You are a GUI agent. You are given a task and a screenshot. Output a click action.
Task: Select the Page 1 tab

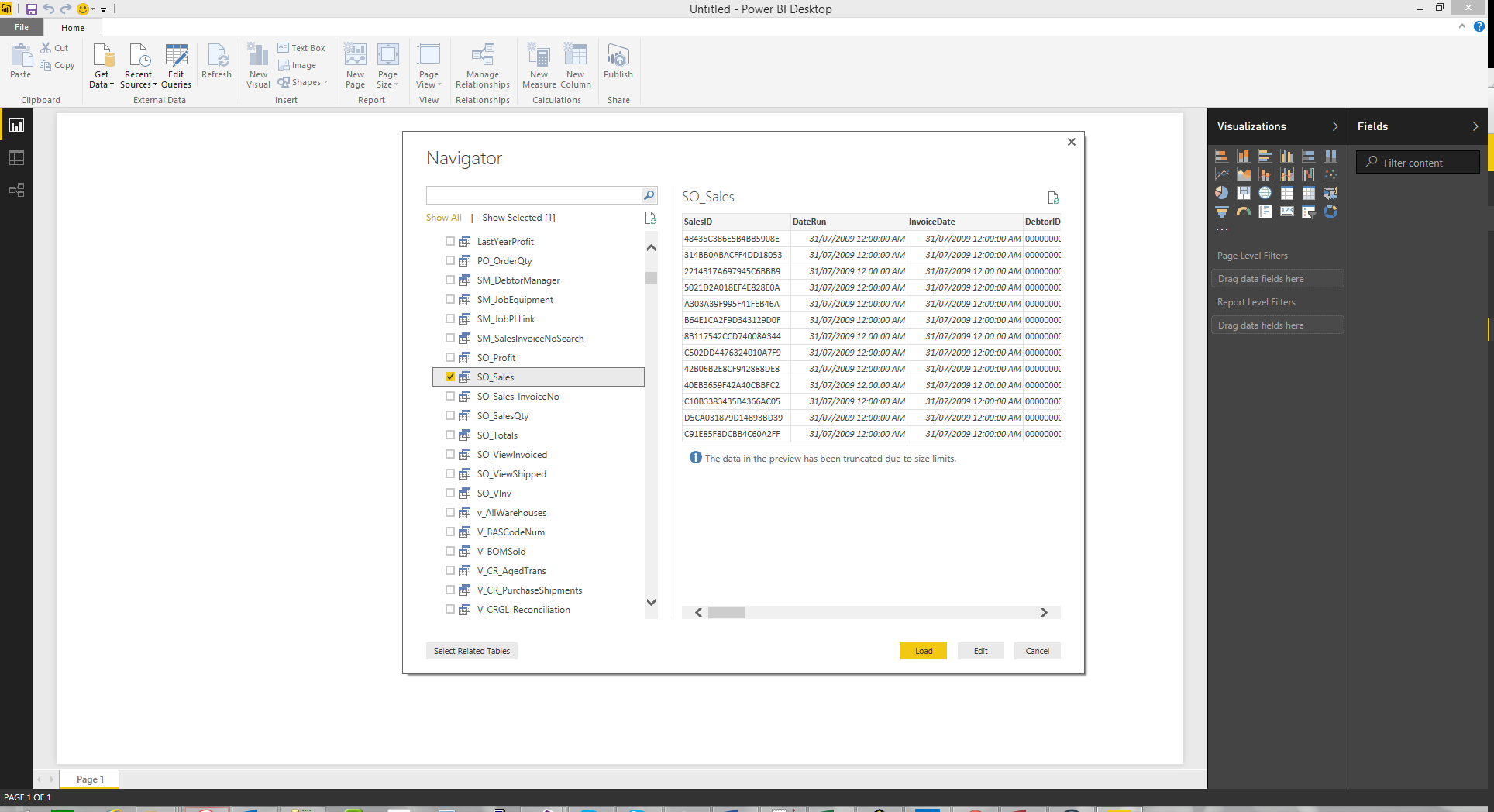[x=90, y=779]
